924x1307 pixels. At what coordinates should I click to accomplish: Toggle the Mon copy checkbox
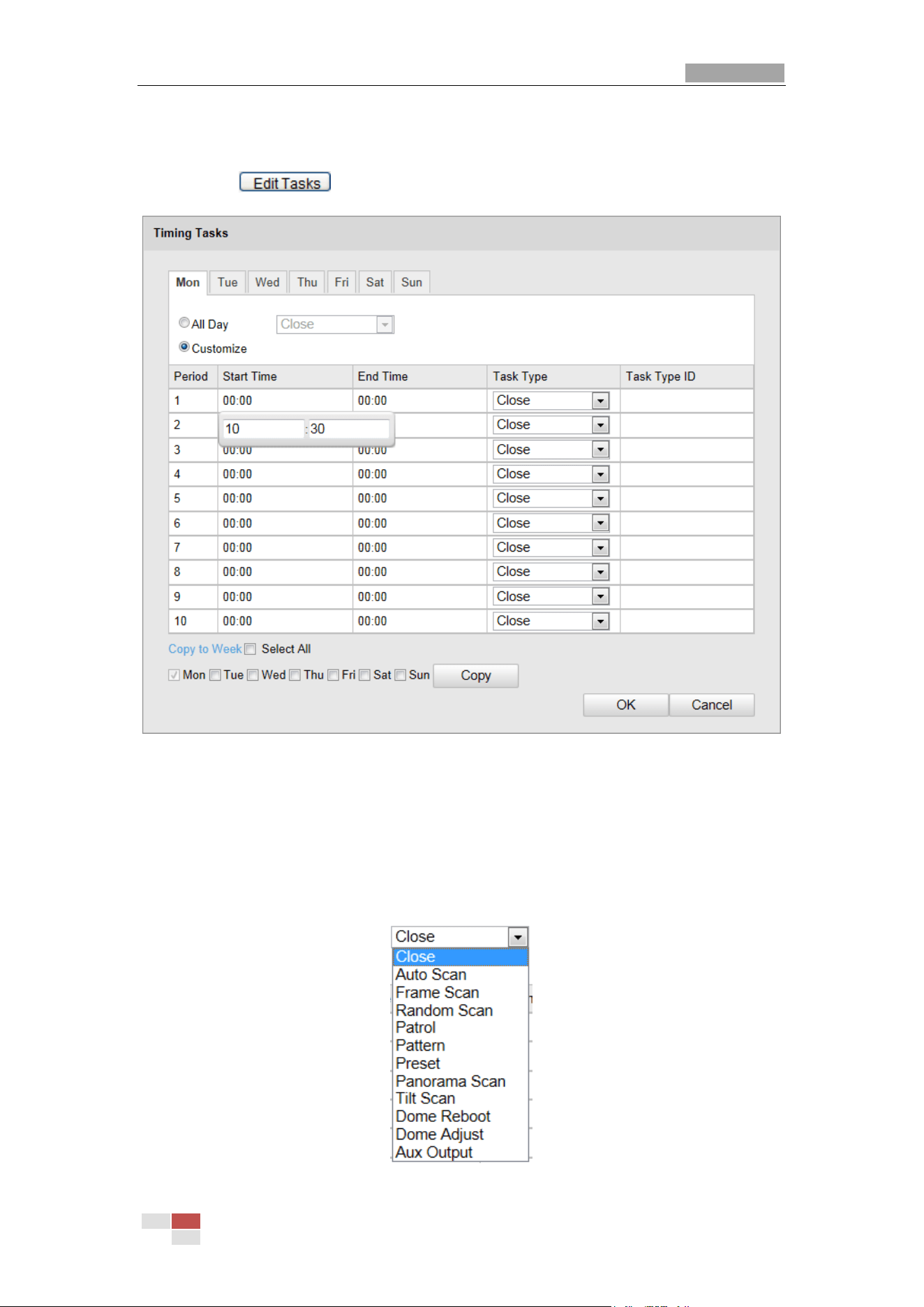pos(174,675)
